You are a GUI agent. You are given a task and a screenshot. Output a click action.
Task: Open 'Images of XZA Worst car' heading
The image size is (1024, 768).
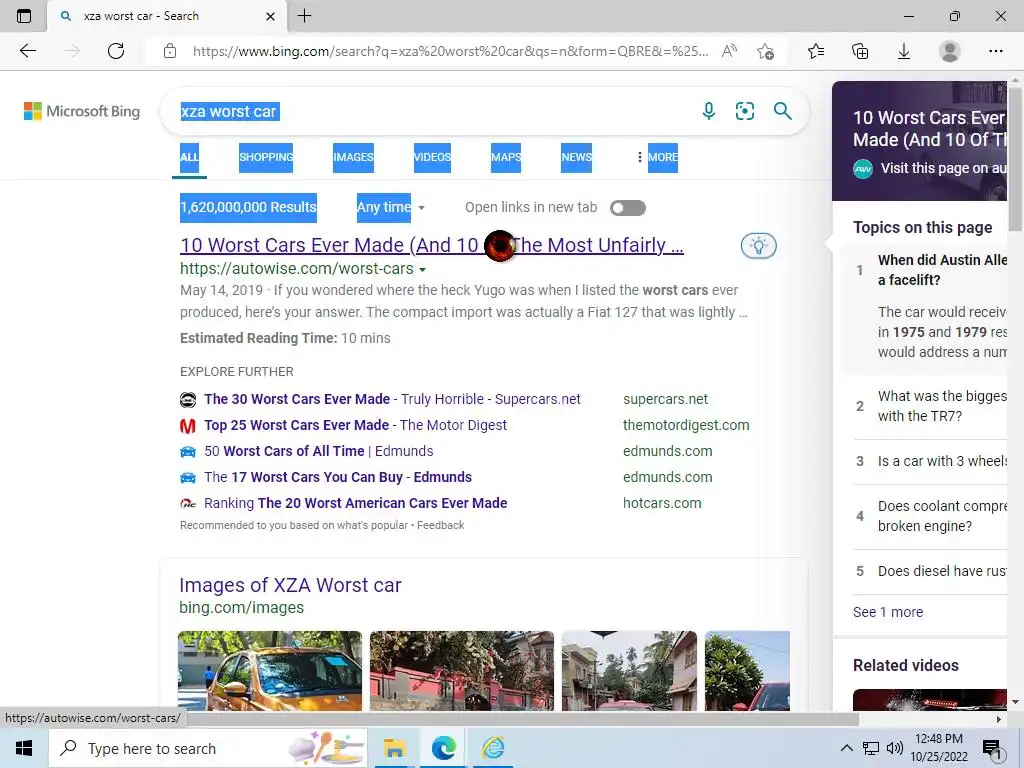[x=290, y=585]
